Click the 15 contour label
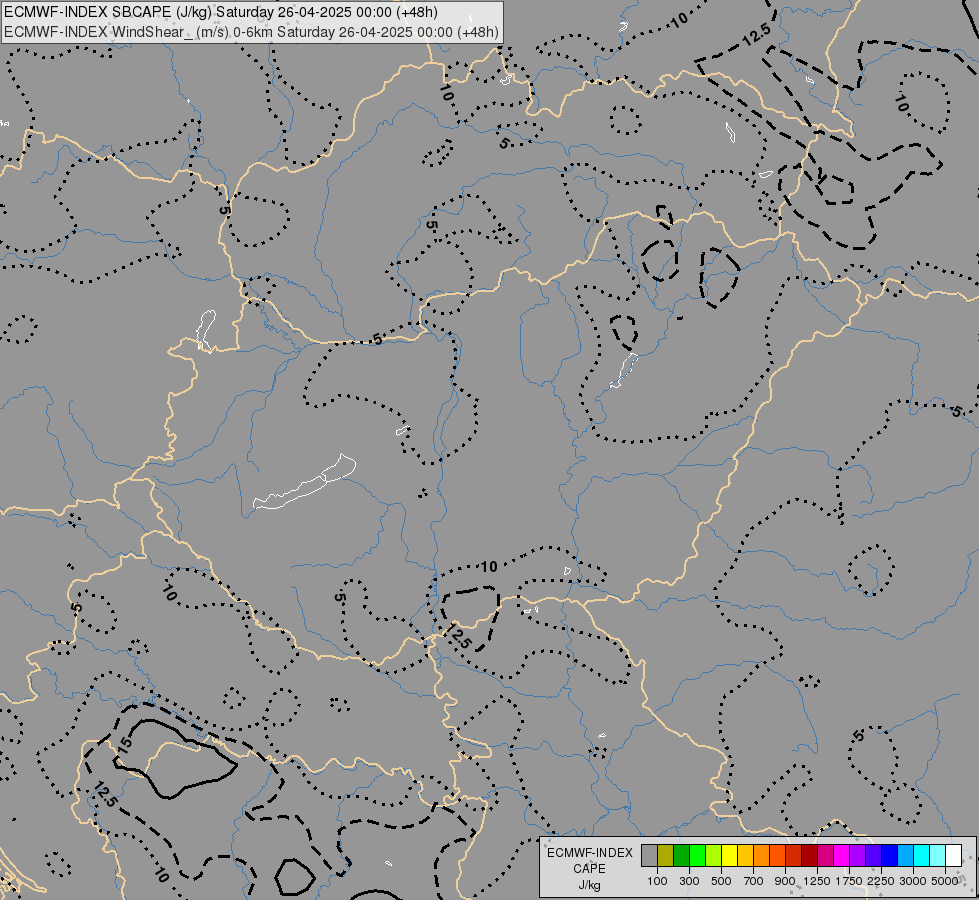The image size is (979, 900). coord(124,743)
